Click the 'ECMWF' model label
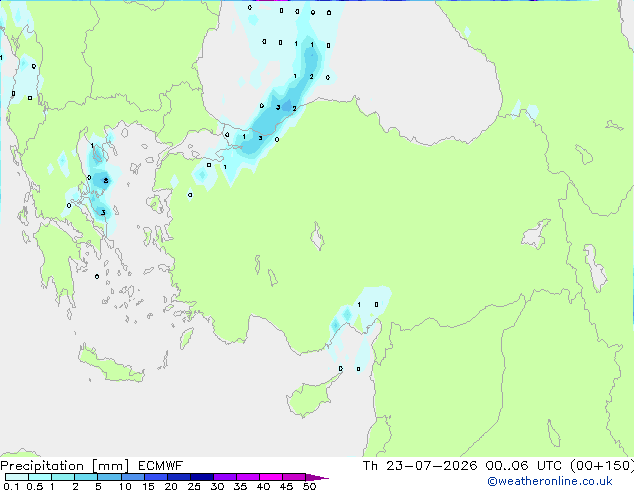634x490 pixels. 161,466
